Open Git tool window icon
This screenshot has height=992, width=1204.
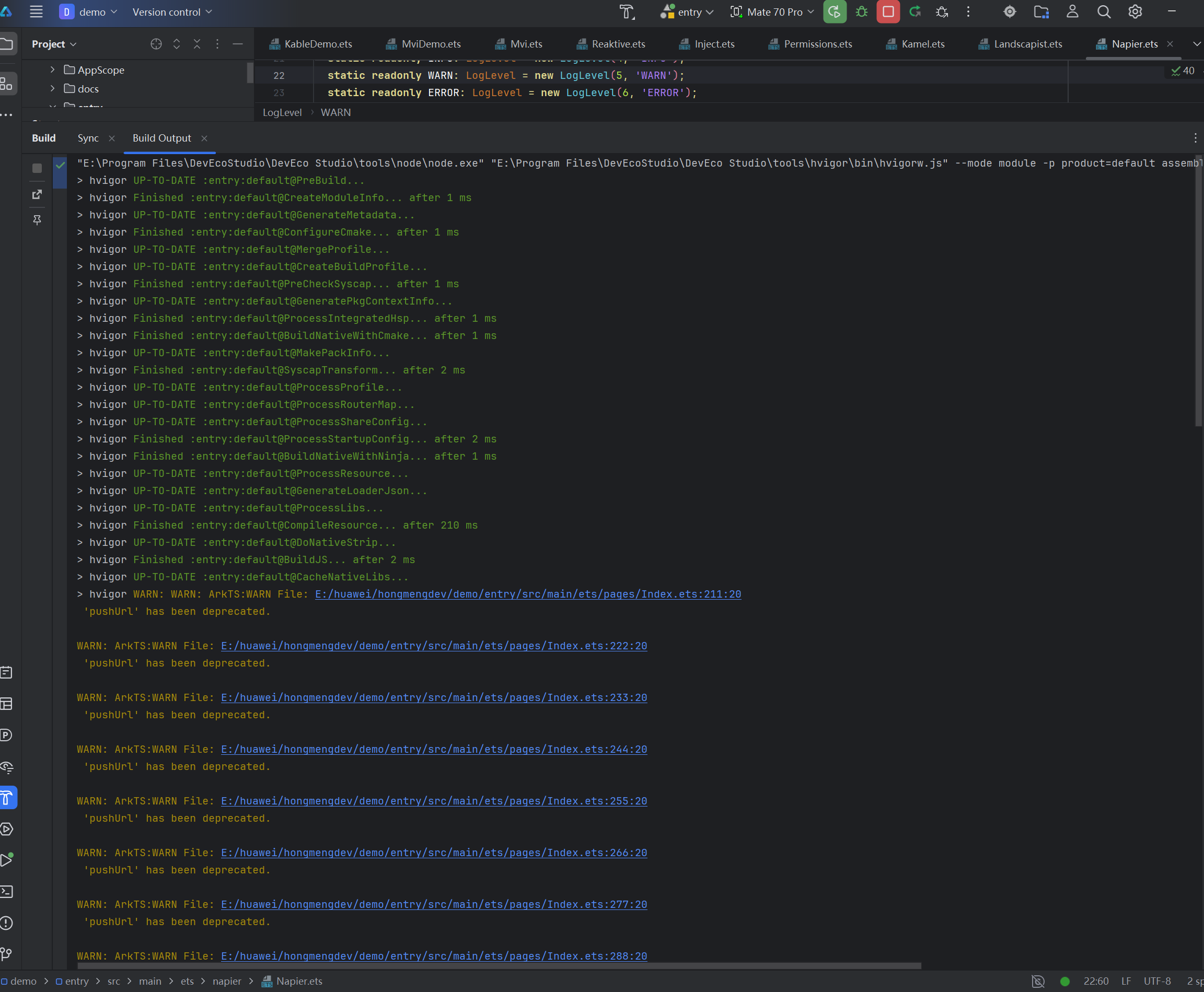click(7, 954)
